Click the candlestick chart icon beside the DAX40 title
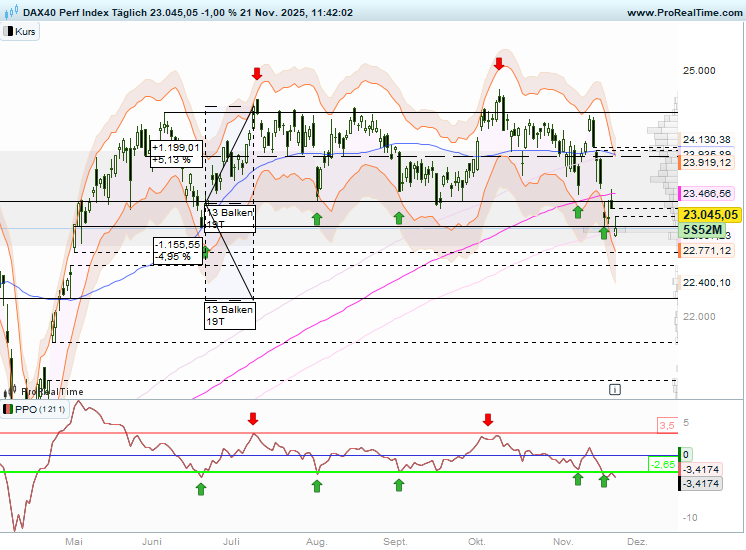746x550 pixels. (10, 12)
